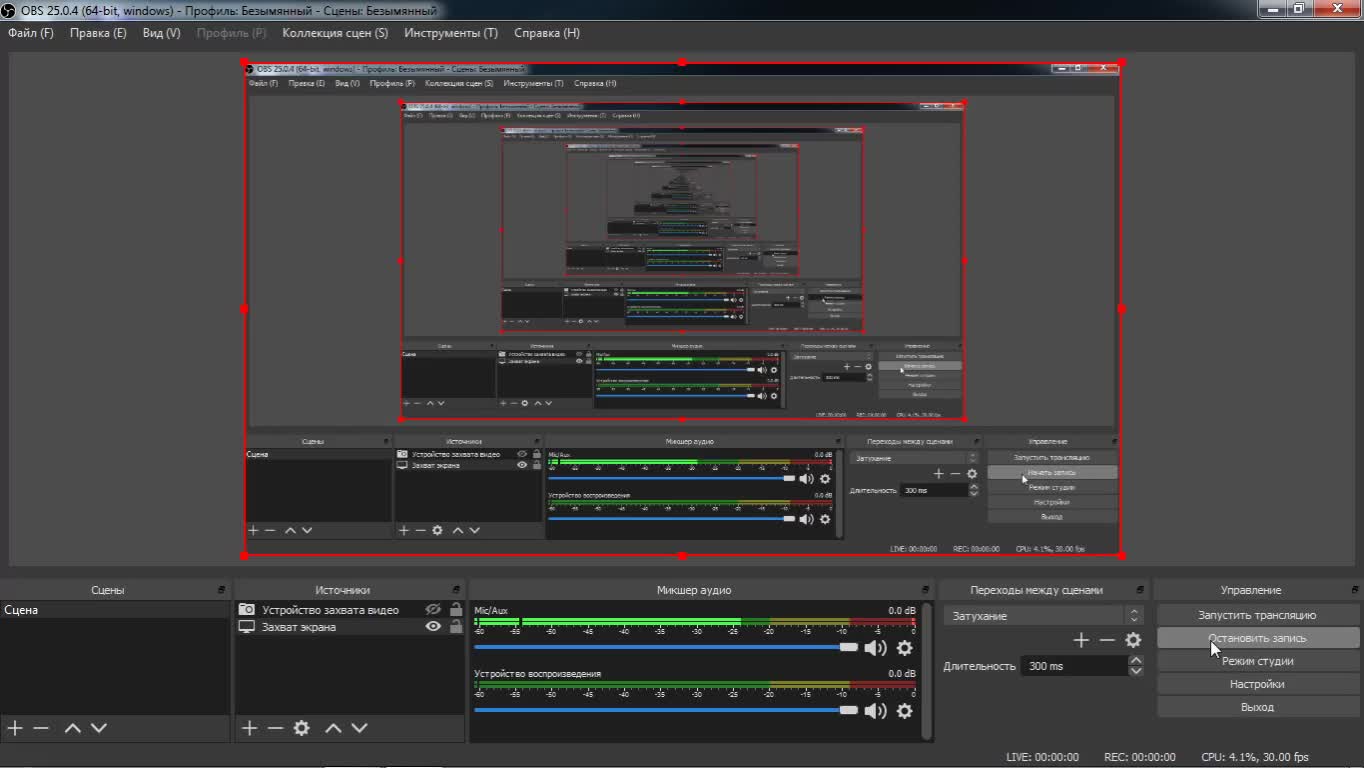Open the Инструменты (T) menu
The height and width of the screenshot is (768, 1364).
[451, 33]
